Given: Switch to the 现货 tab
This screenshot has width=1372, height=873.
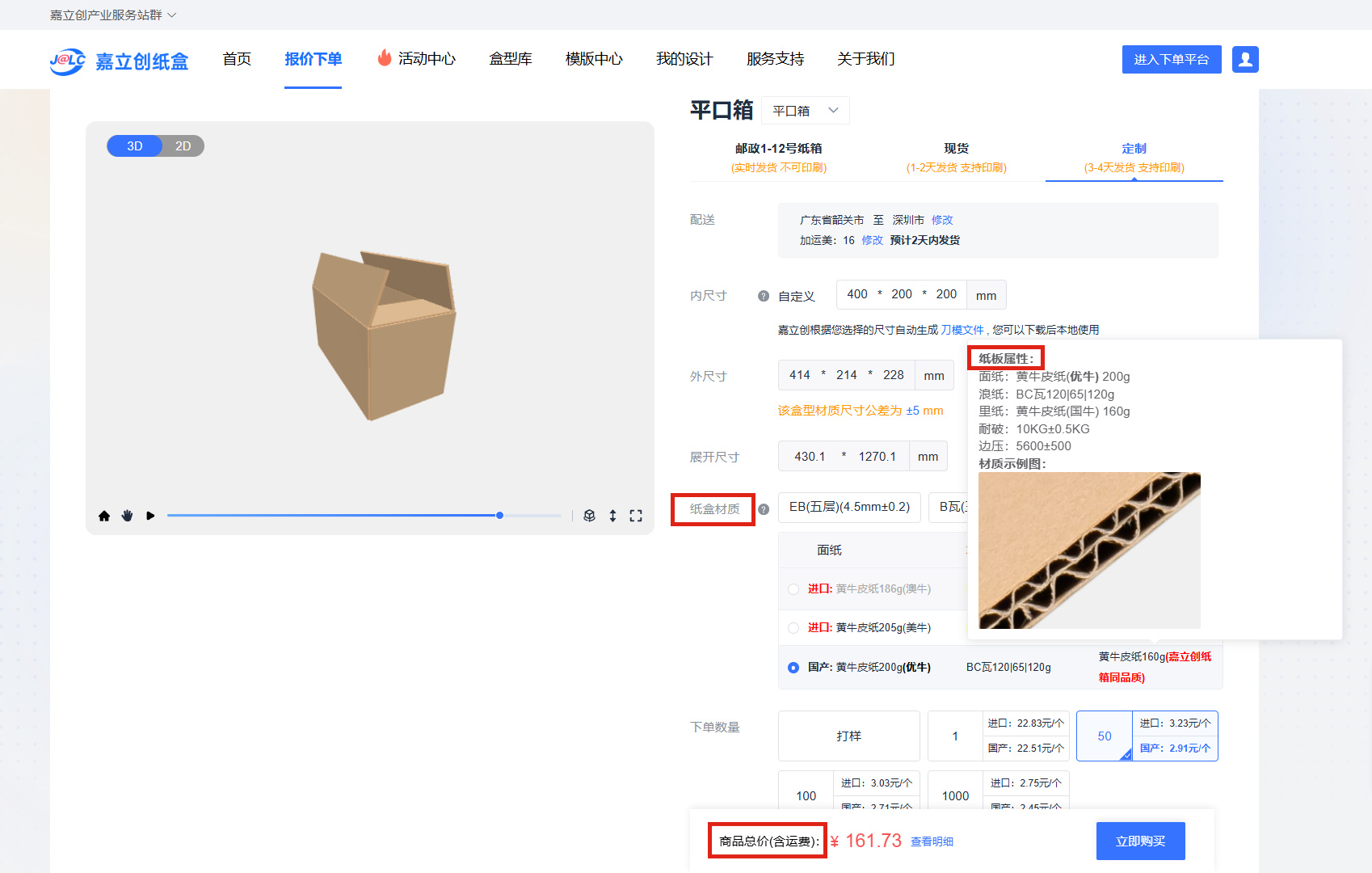Looking at the screenshot, I should pos(956,158).
